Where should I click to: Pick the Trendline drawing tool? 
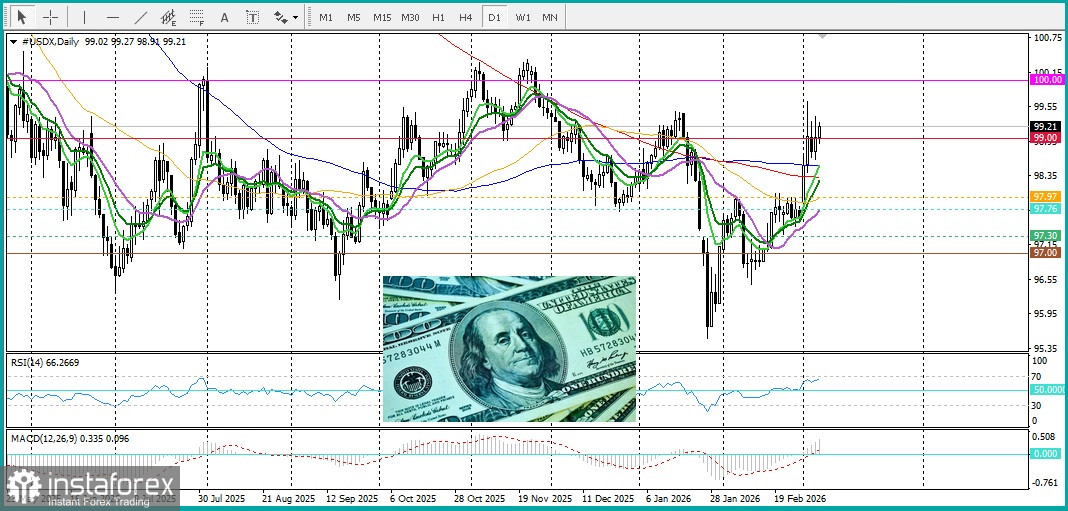click(141, 17)
